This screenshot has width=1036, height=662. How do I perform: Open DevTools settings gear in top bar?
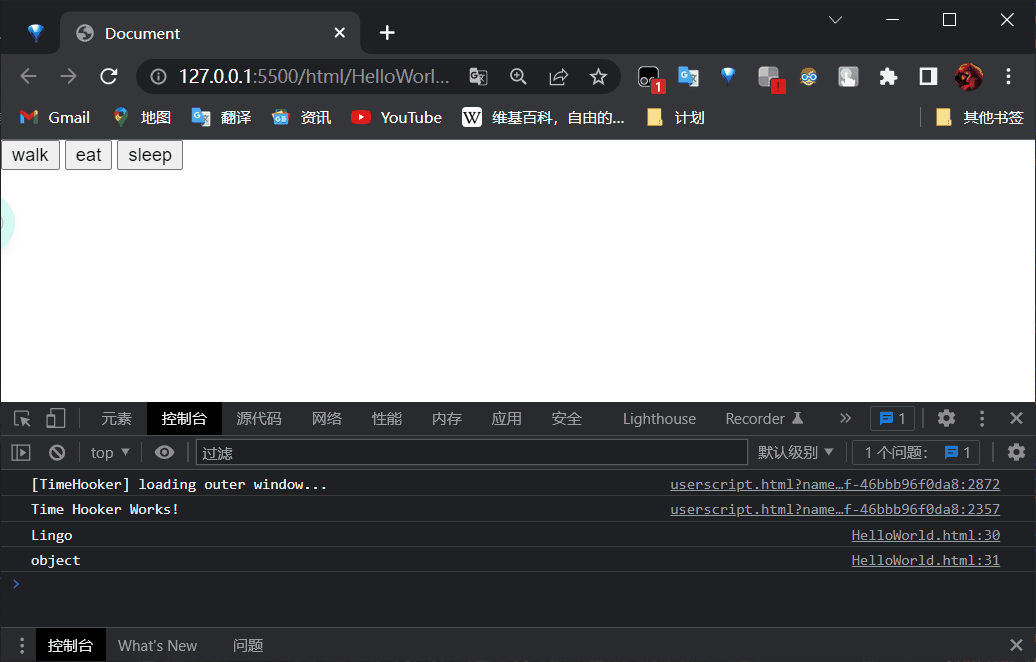(x=946, y=418)
